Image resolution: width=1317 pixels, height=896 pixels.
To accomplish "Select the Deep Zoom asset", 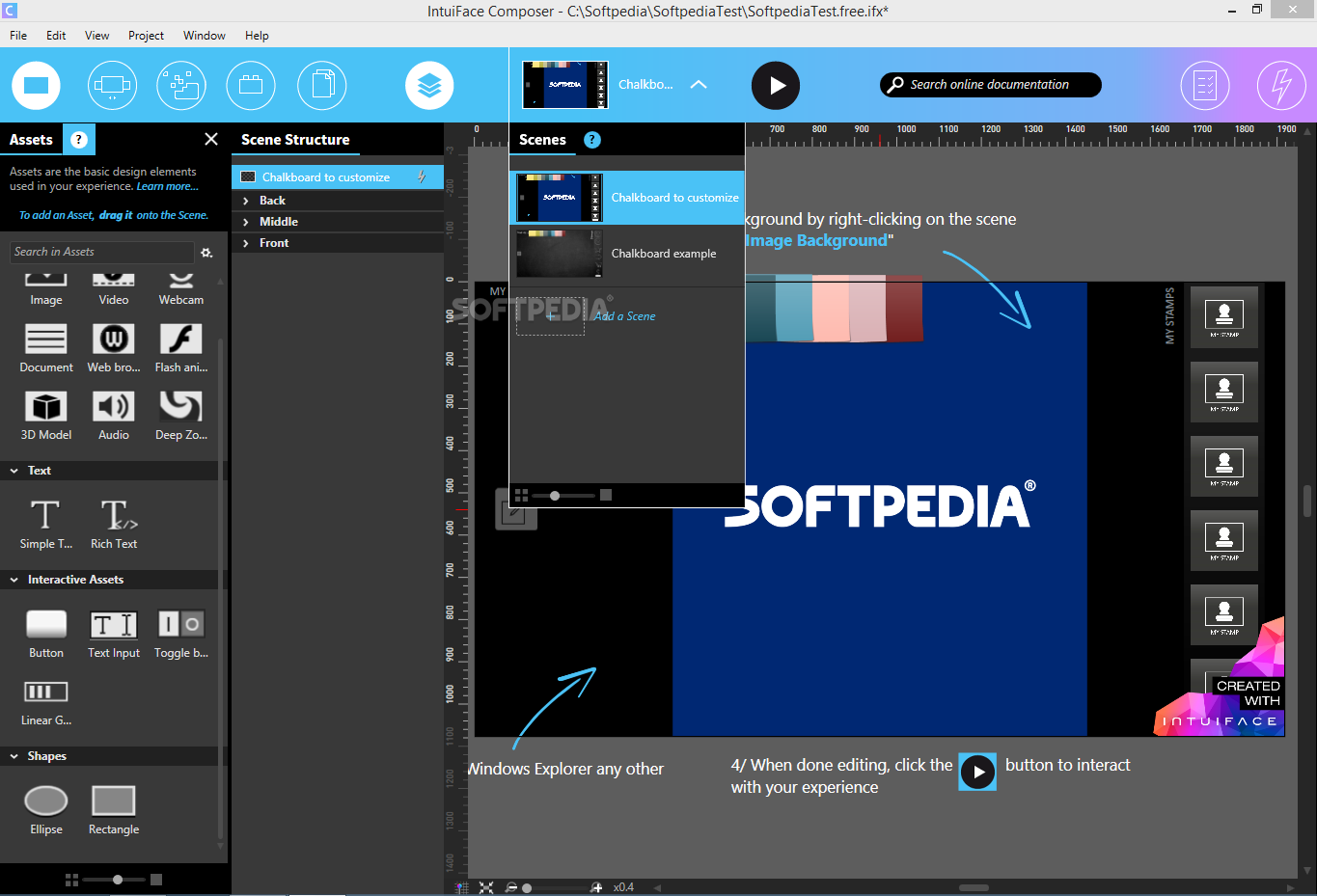I will tap(181, 416).
